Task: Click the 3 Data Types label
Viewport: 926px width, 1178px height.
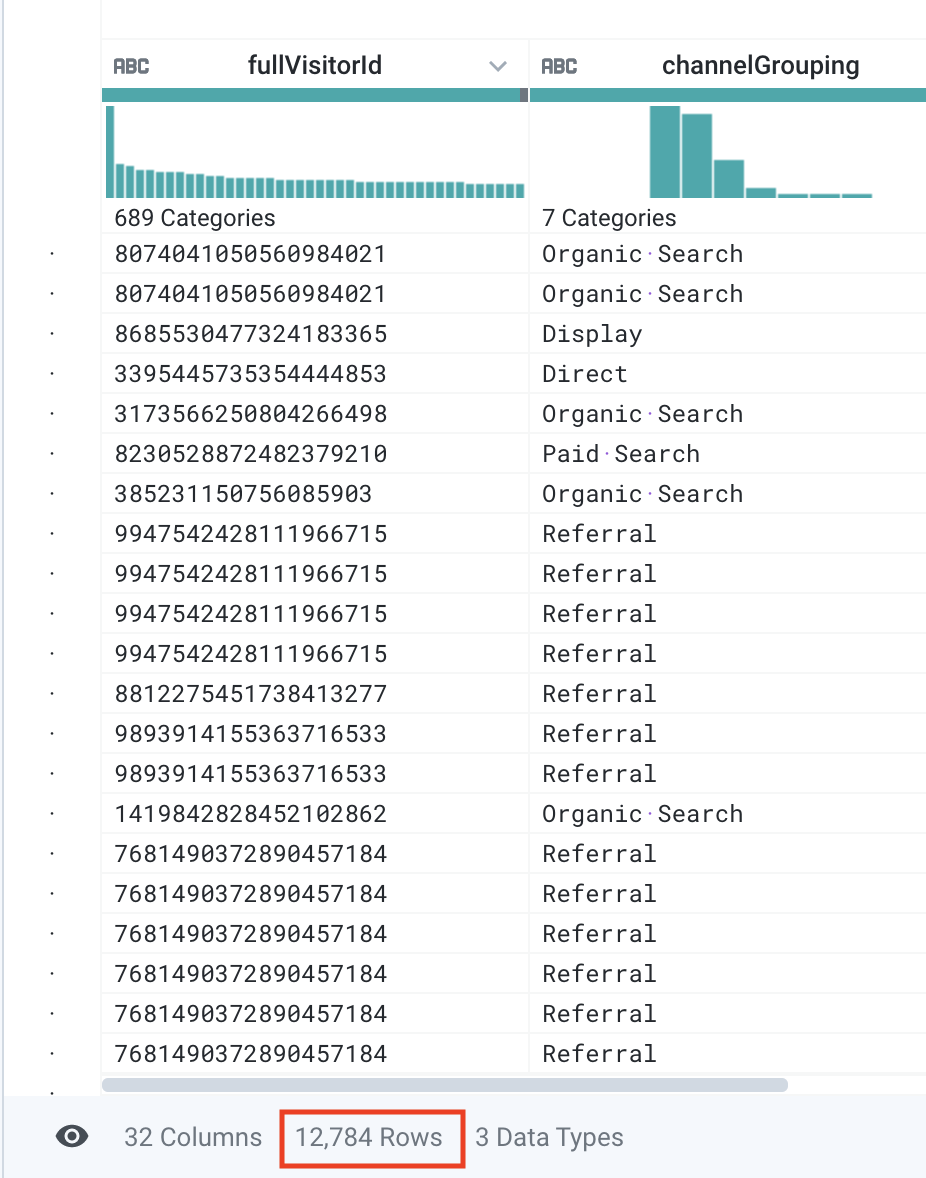Action: pos(549,1137)
